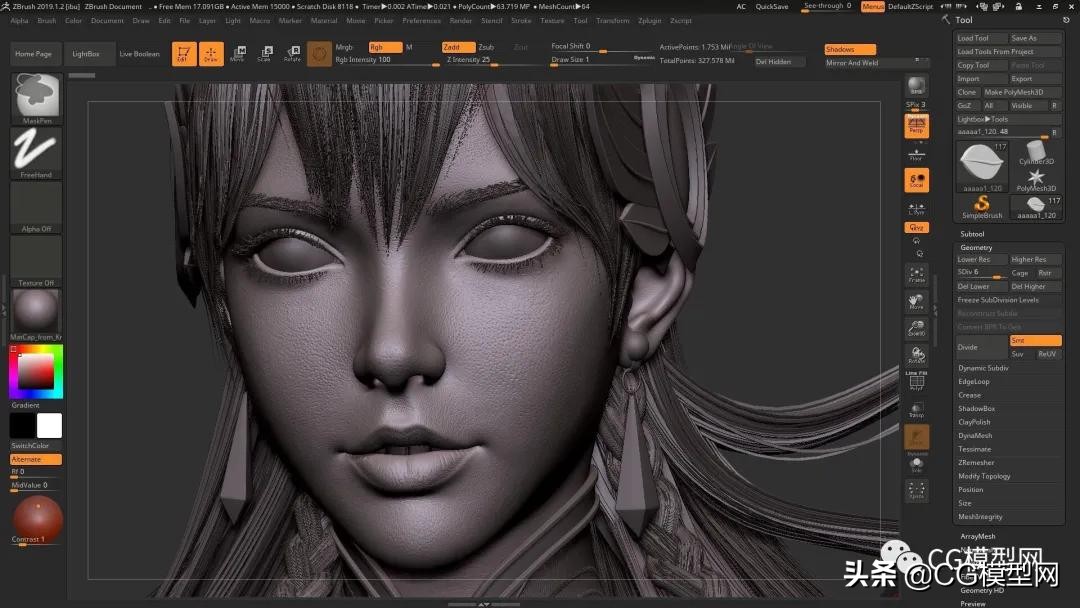This screenshot has height=608, width=1080.
Task: Open the Texture menu
Action: pos(552,20)
